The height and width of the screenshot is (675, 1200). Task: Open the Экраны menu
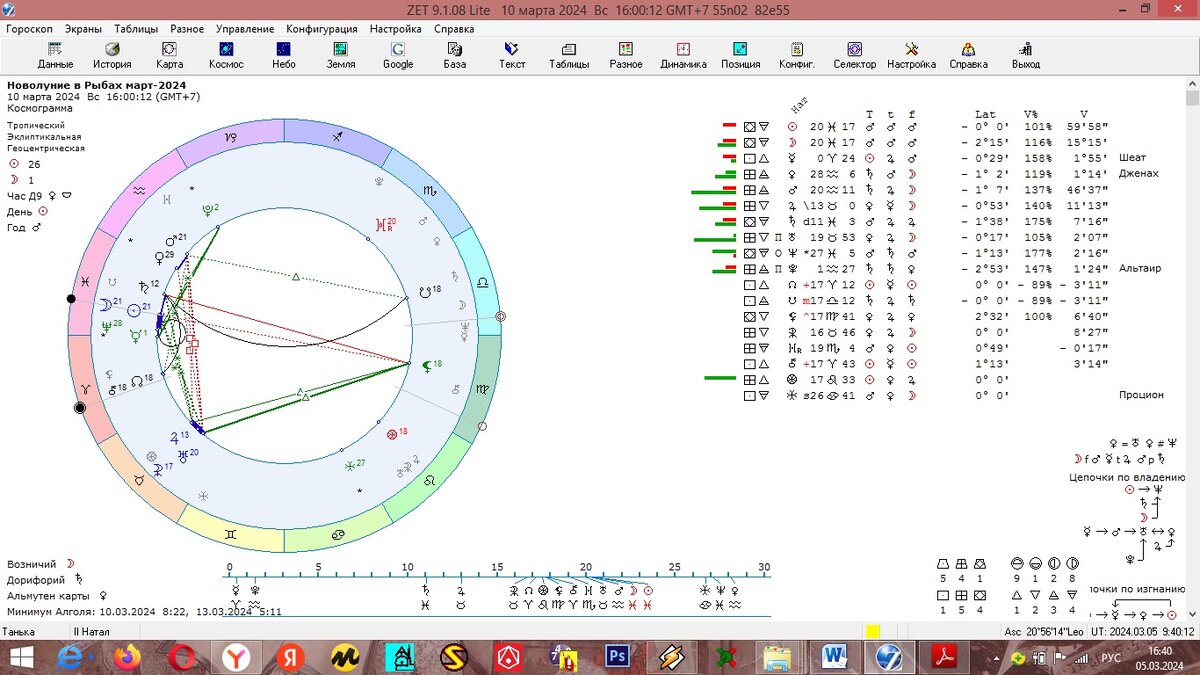coord(84,29)
